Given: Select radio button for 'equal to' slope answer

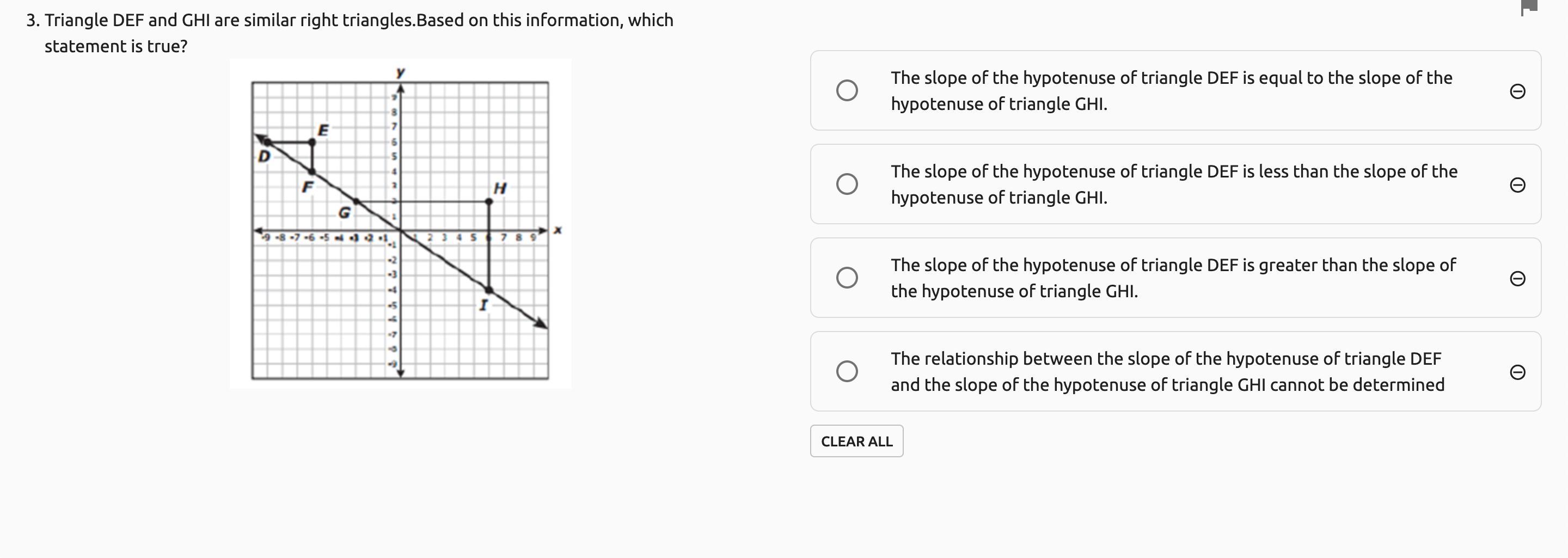Looking at the screenshot, I should pos(847,91).
